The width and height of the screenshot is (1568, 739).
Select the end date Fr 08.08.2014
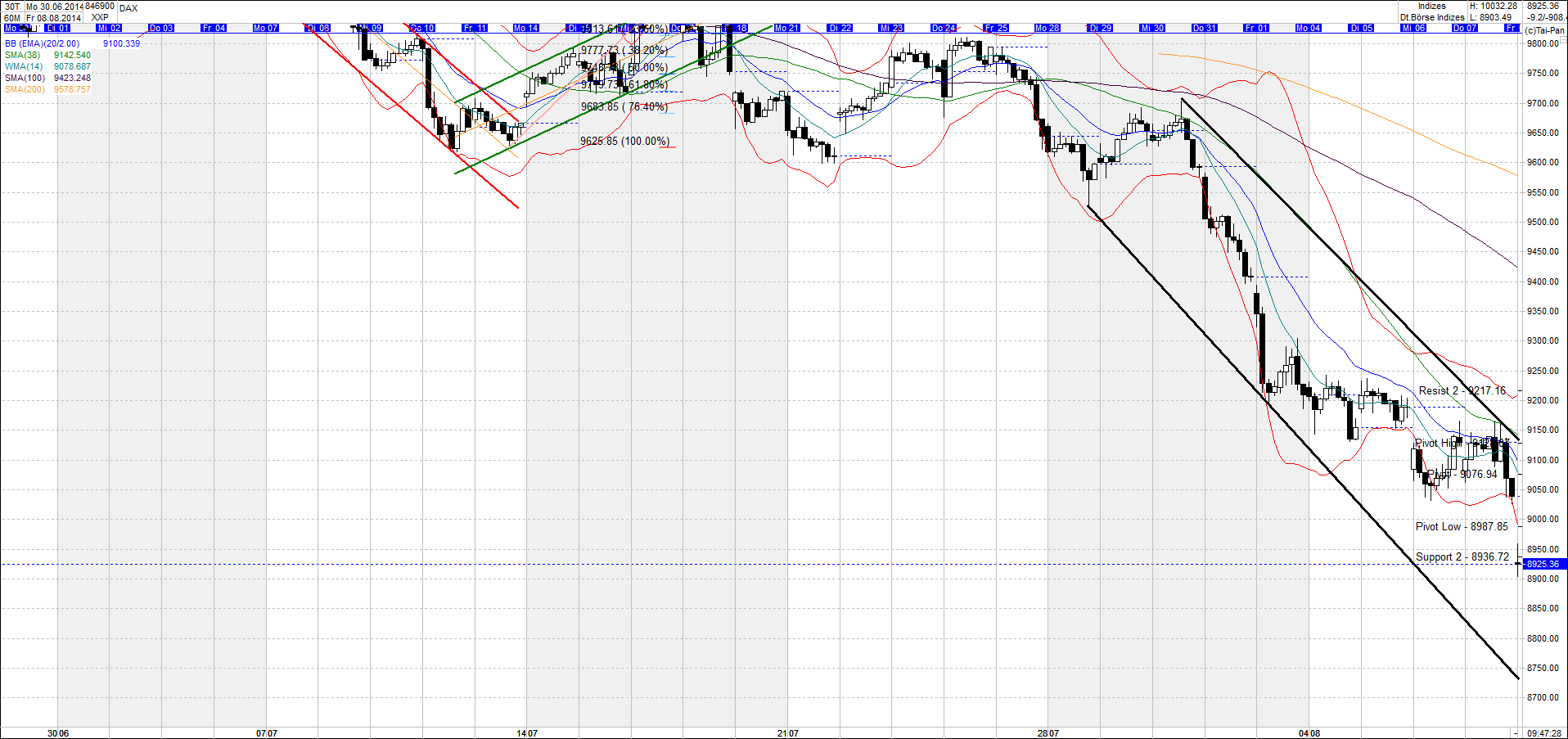click(54, 18)
